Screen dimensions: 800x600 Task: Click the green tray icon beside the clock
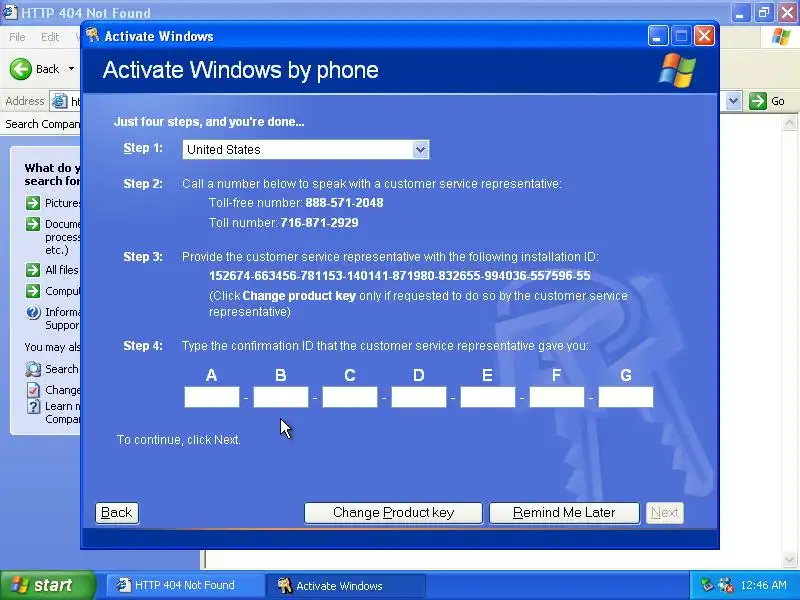coord(707,585)
